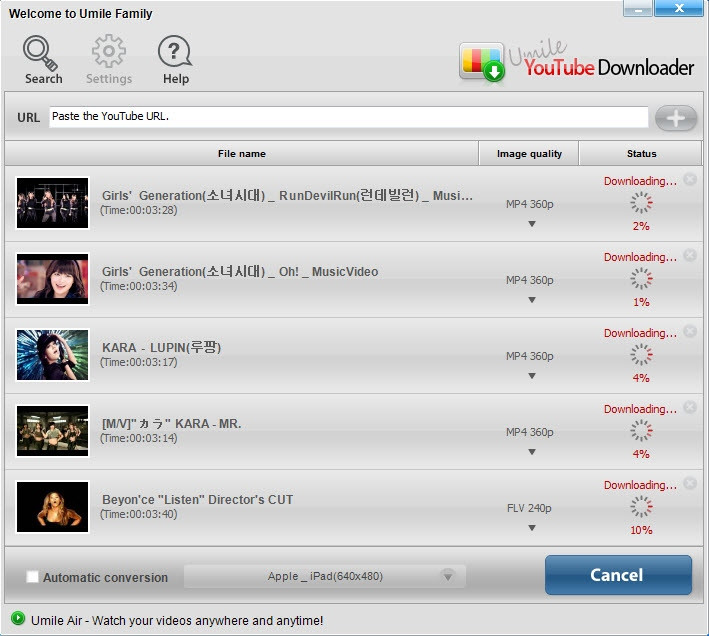The width and height of the screenshot is (709, 636).
Task: Click the Status column header
Action: coord(641,154)
